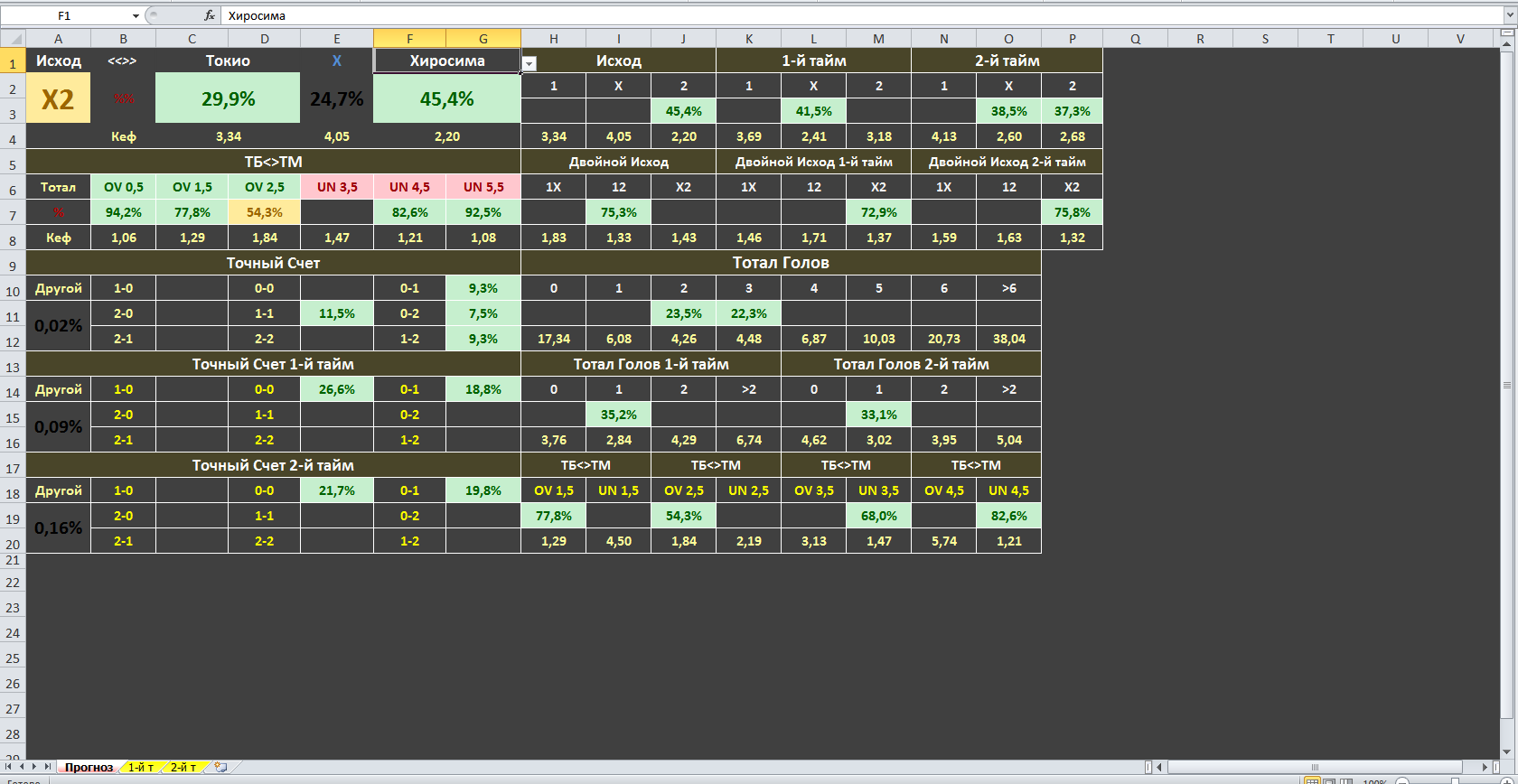Click the 94,2% total cell
1518x784 pixels.
point(124,212)
